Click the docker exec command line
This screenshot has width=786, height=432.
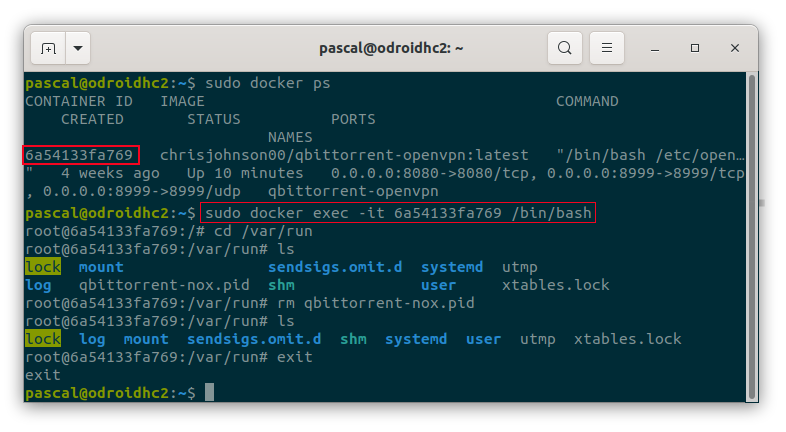tap(398, 213)
